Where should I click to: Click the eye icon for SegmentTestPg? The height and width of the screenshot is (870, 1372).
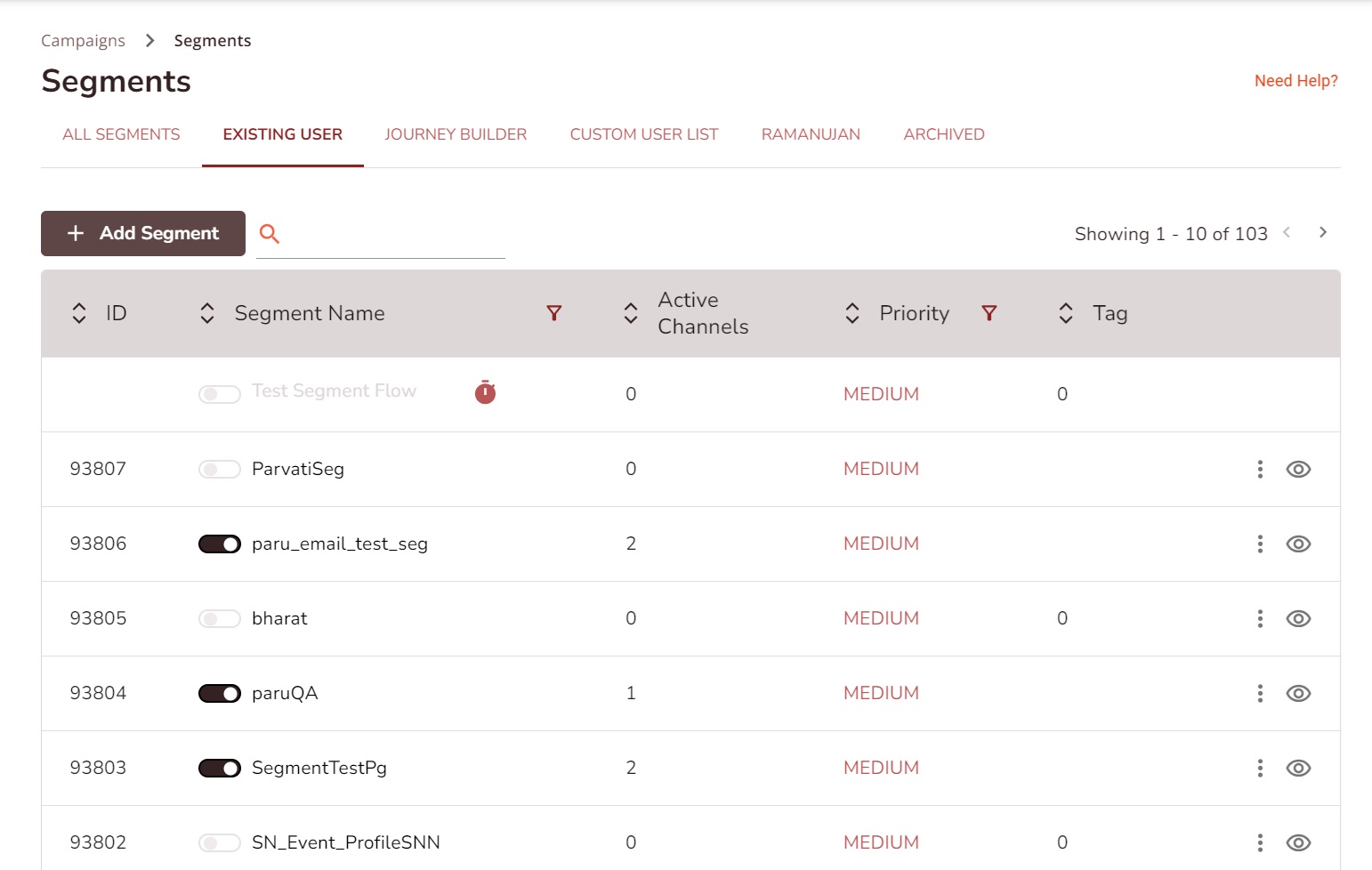[x=1298, y=768]
